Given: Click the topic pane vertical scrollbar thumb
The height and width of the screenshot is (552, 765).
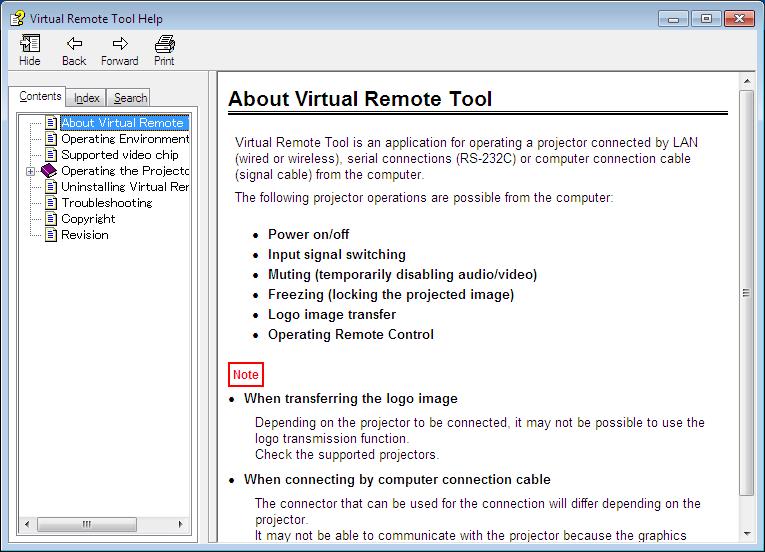Looking at the screenshot, I should 746,293.
